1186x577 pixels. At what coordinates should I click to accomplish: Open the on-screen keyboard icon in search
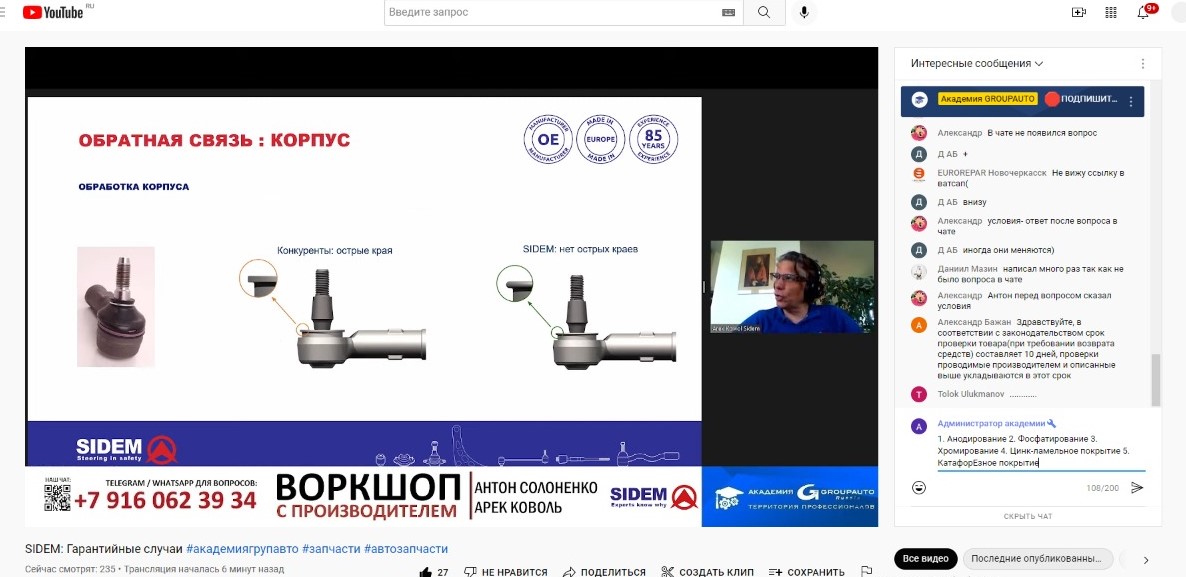coord(728,12)
